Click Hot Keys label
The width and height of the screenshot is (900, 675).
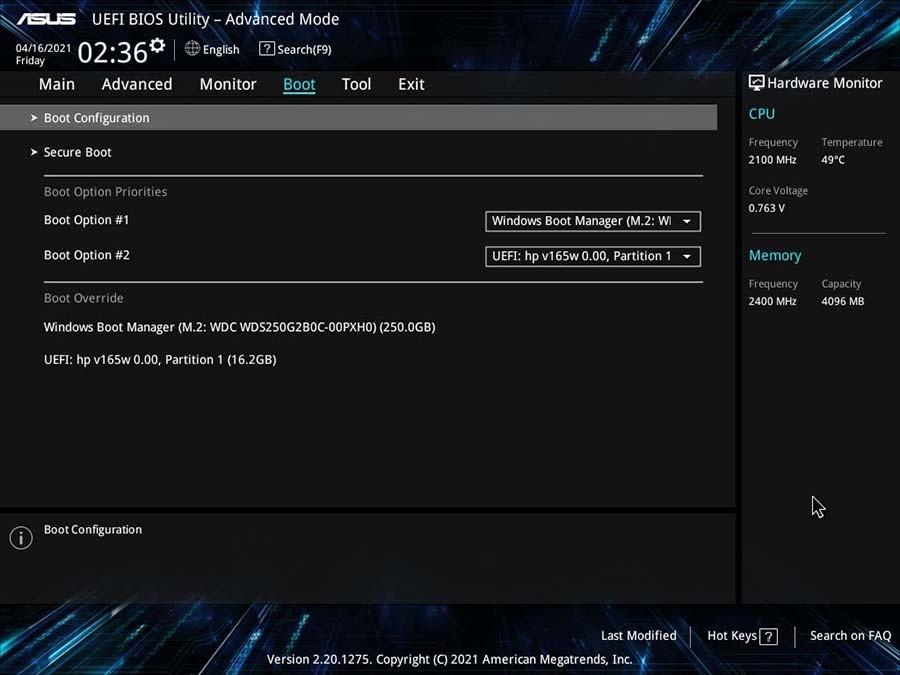pos(732,635)
